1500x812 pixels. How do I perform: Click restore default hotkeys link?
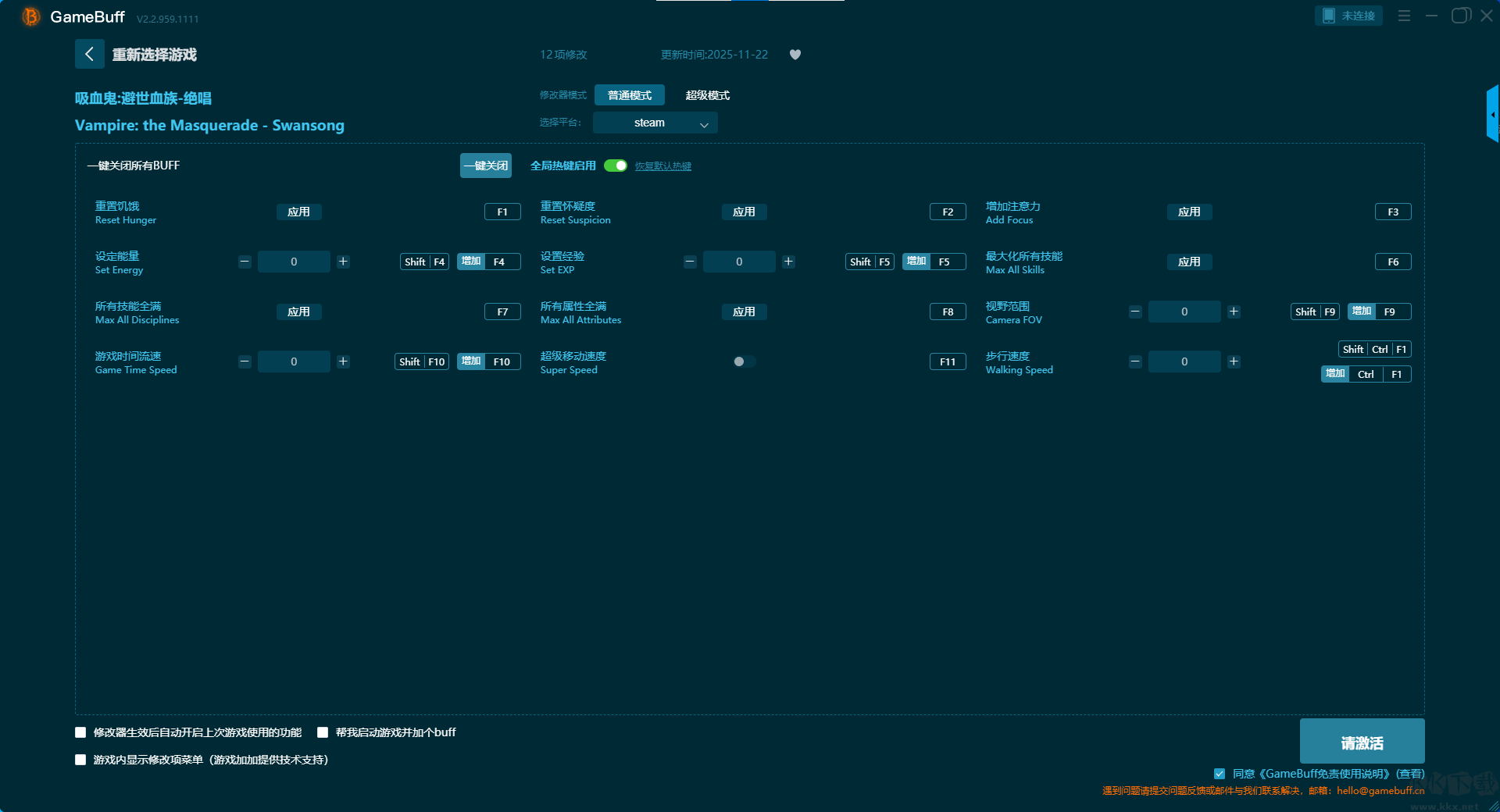[x=662, y=166]
